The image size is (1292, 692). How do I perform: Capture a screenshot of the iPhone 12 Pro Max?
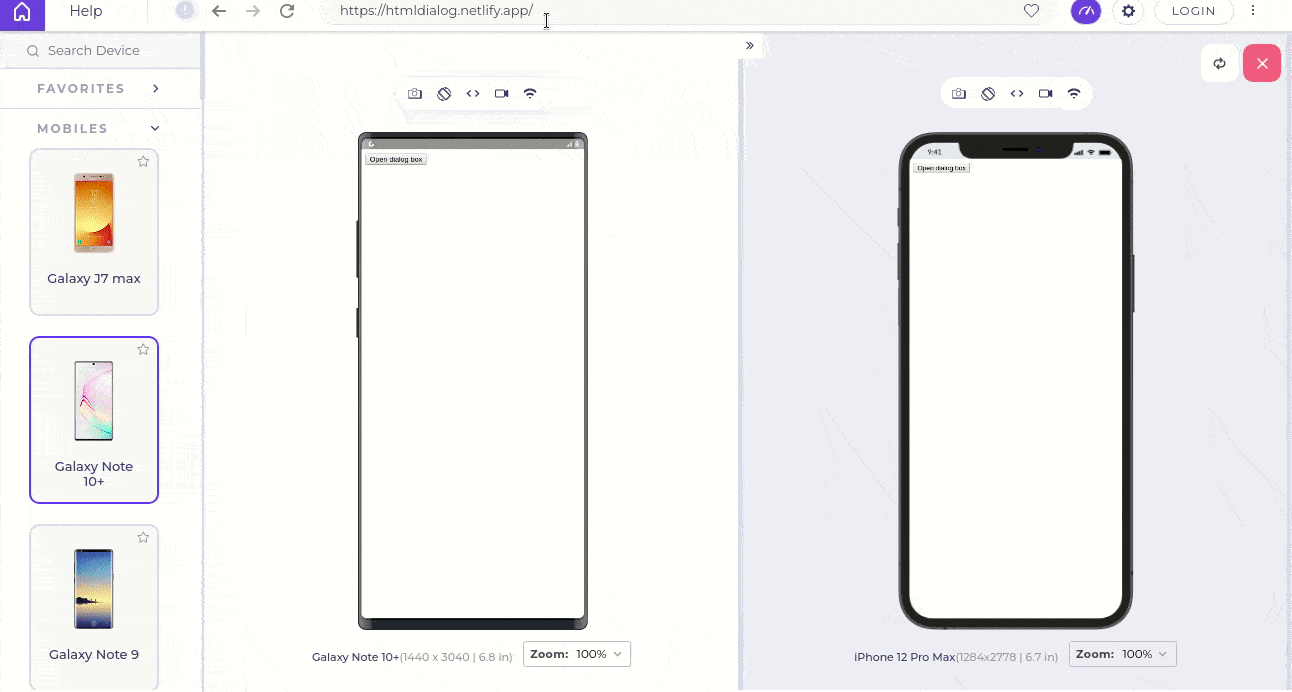tap(958, 93)
